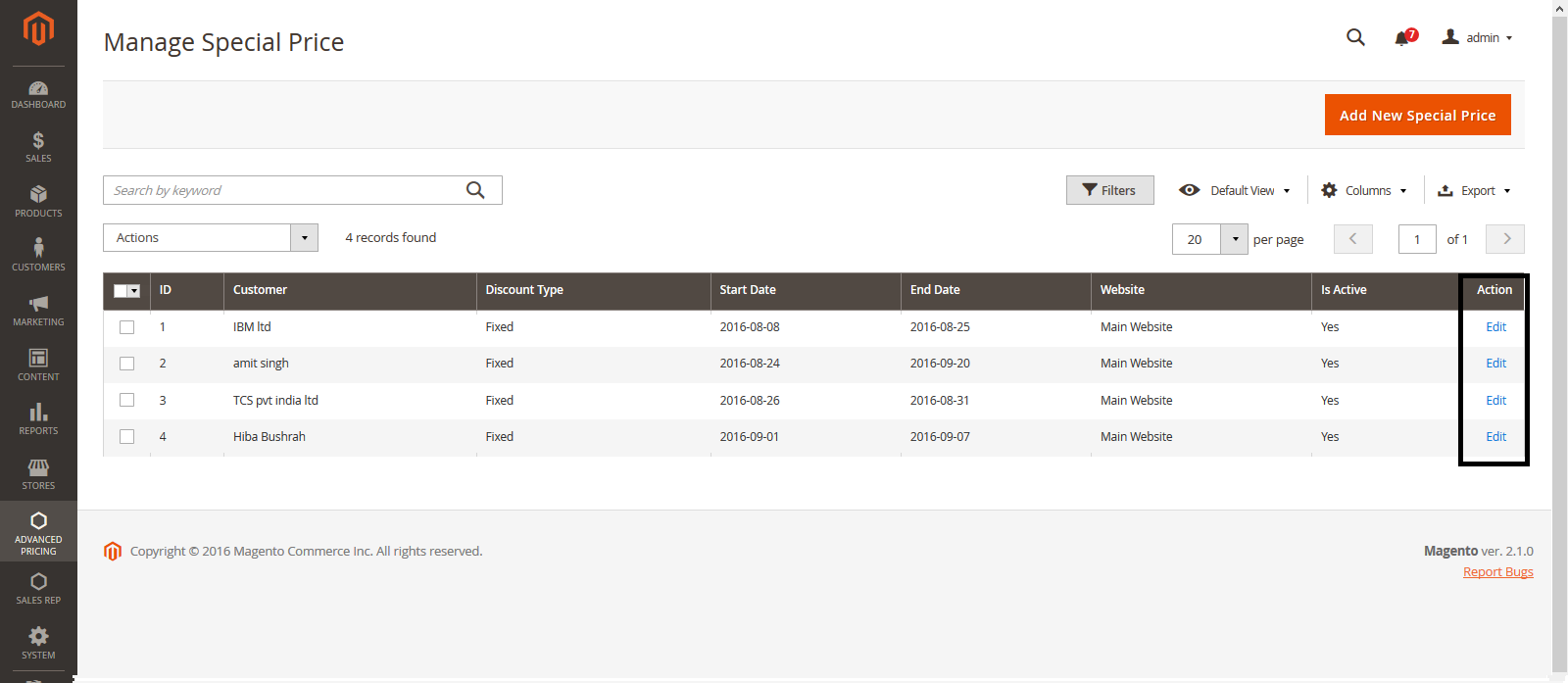Click the keyword search magnifier icon

(x=475, y=190)
